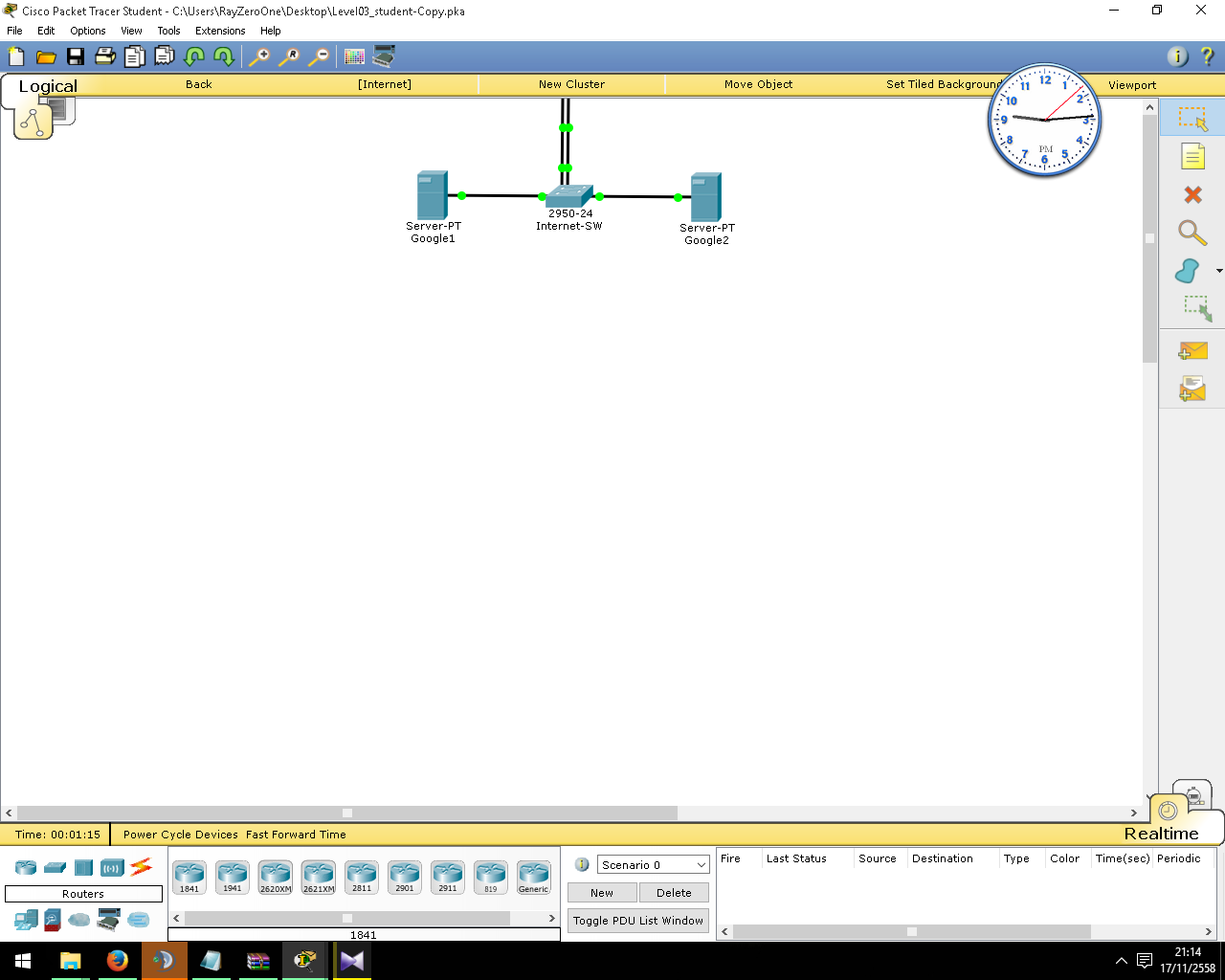
Task: Click Move Object in the workspace bar
Action: tap(758, 84)
